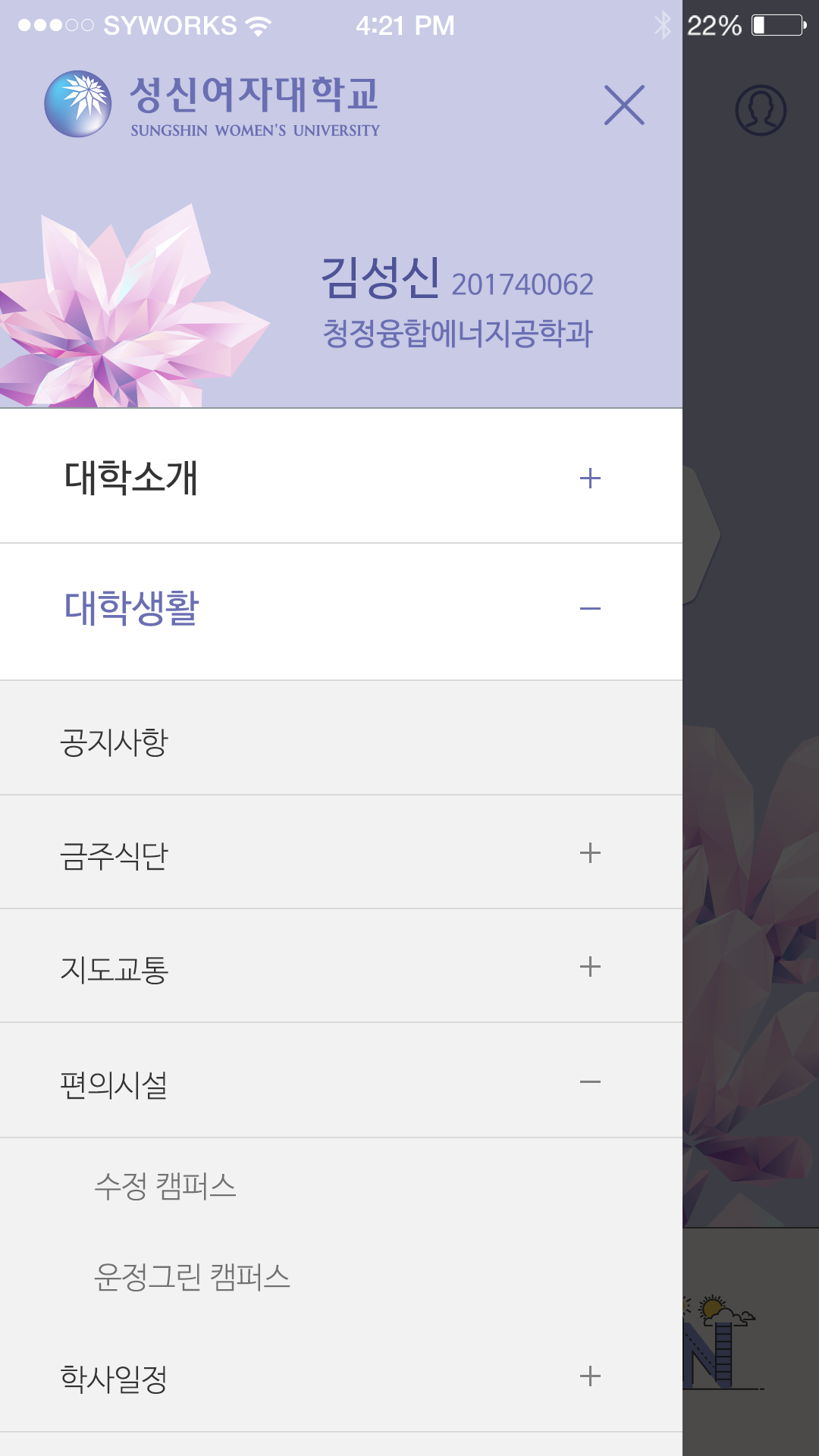This screenshot has height=1456, width=819.
Task: Tap the user profile icon
Action: tap(761, 110)
